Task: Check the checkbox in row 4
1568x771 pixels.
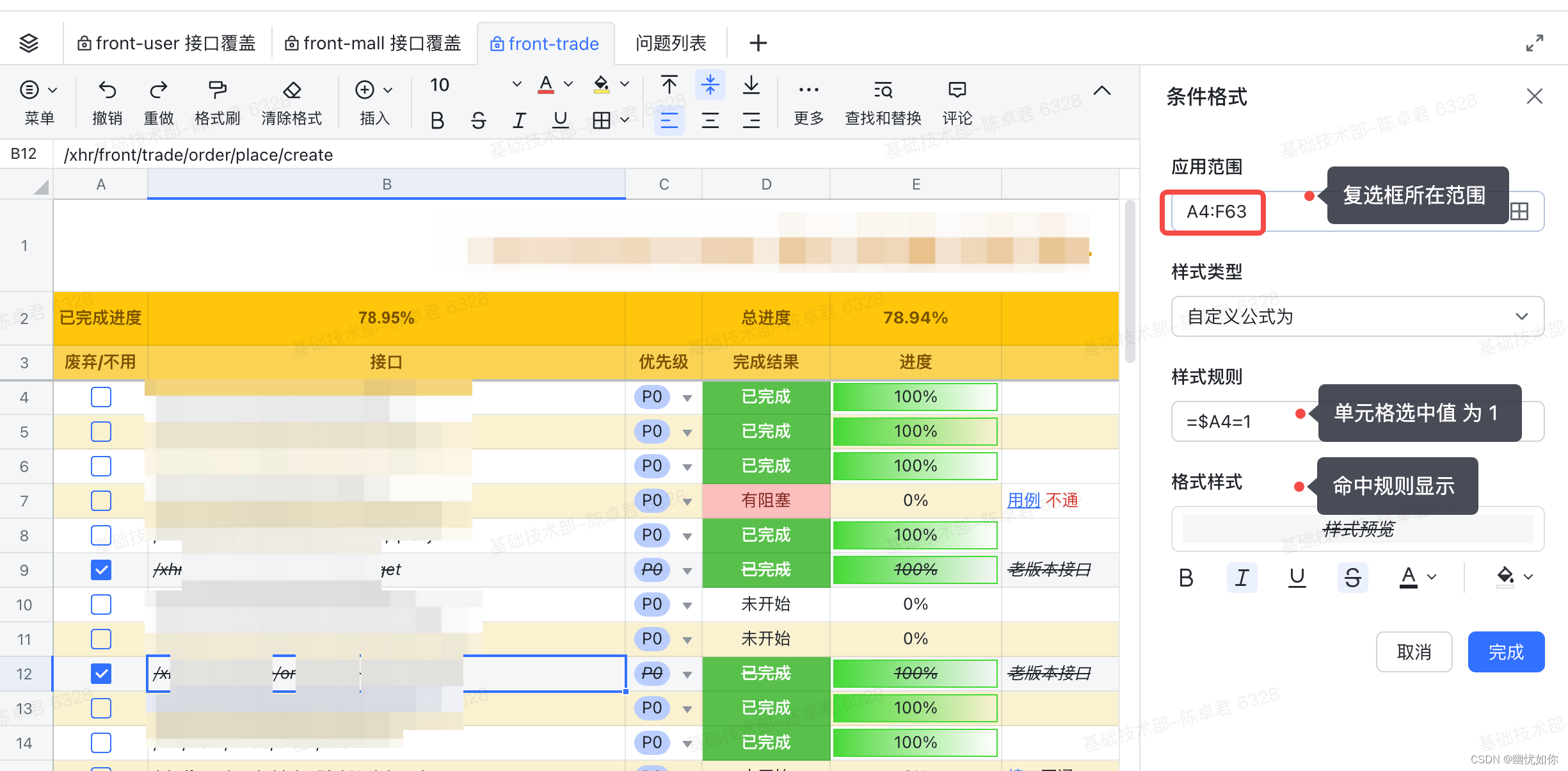Action: point(101,397)
